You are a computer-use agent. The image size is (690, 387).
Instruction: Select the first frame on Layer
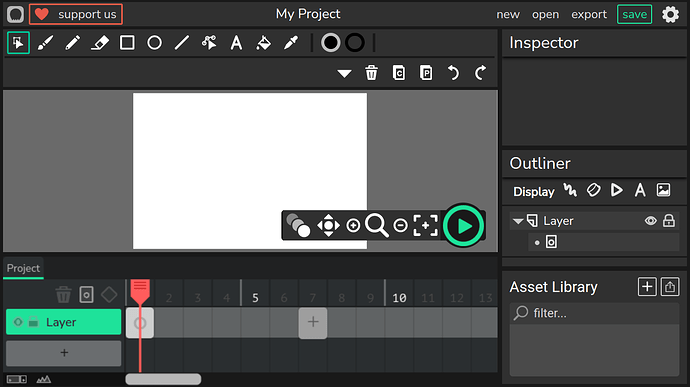click(140, 323)
